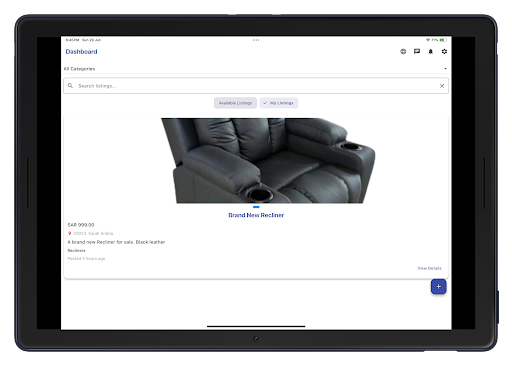Click the battery indicator in status bar
512x366 pixels.
point(443,40)
